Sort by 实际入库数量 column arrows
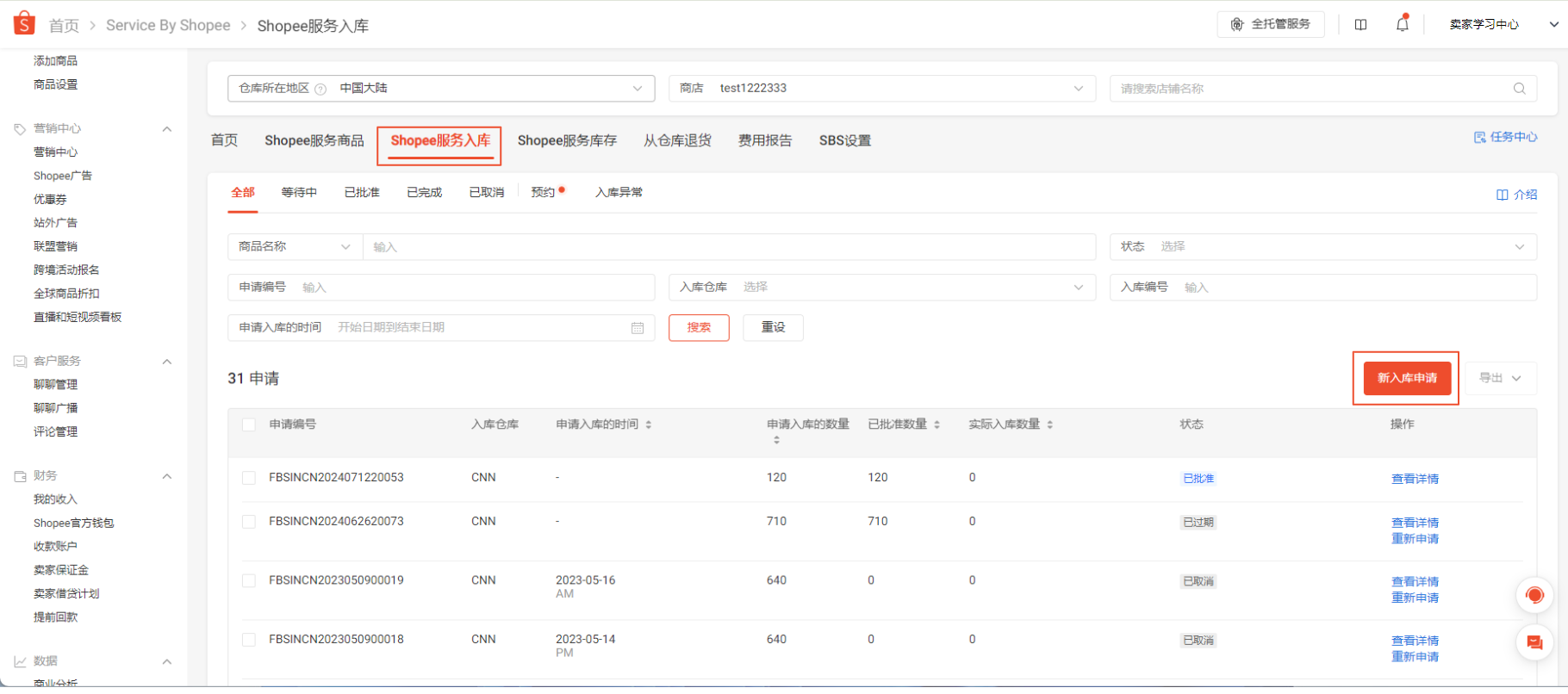Image resolution: width=1568 pixels, height=694 pixels. (1049, 424)
